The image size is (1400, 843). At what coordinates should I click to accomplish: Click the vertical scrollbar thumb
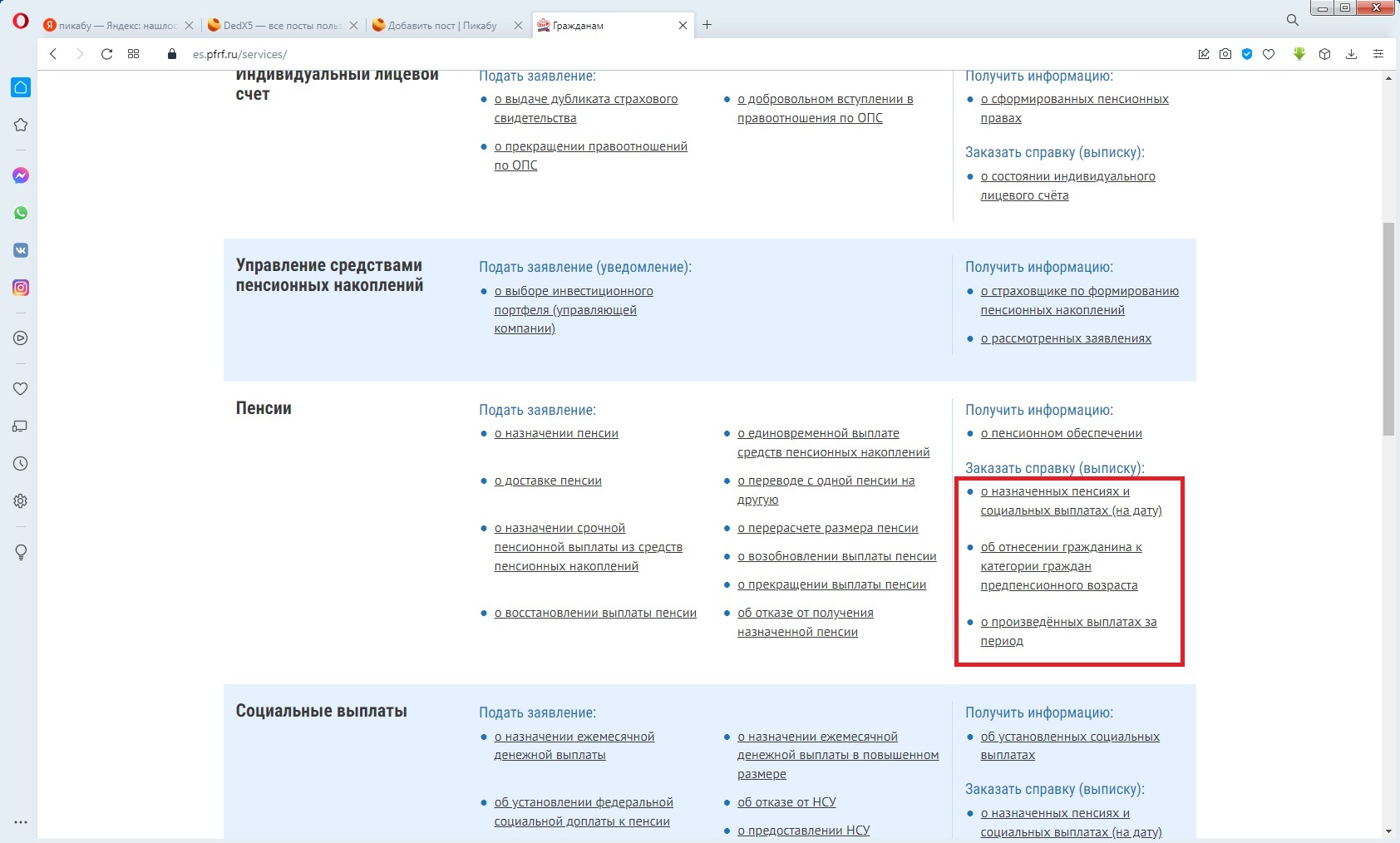[1388, 328]
